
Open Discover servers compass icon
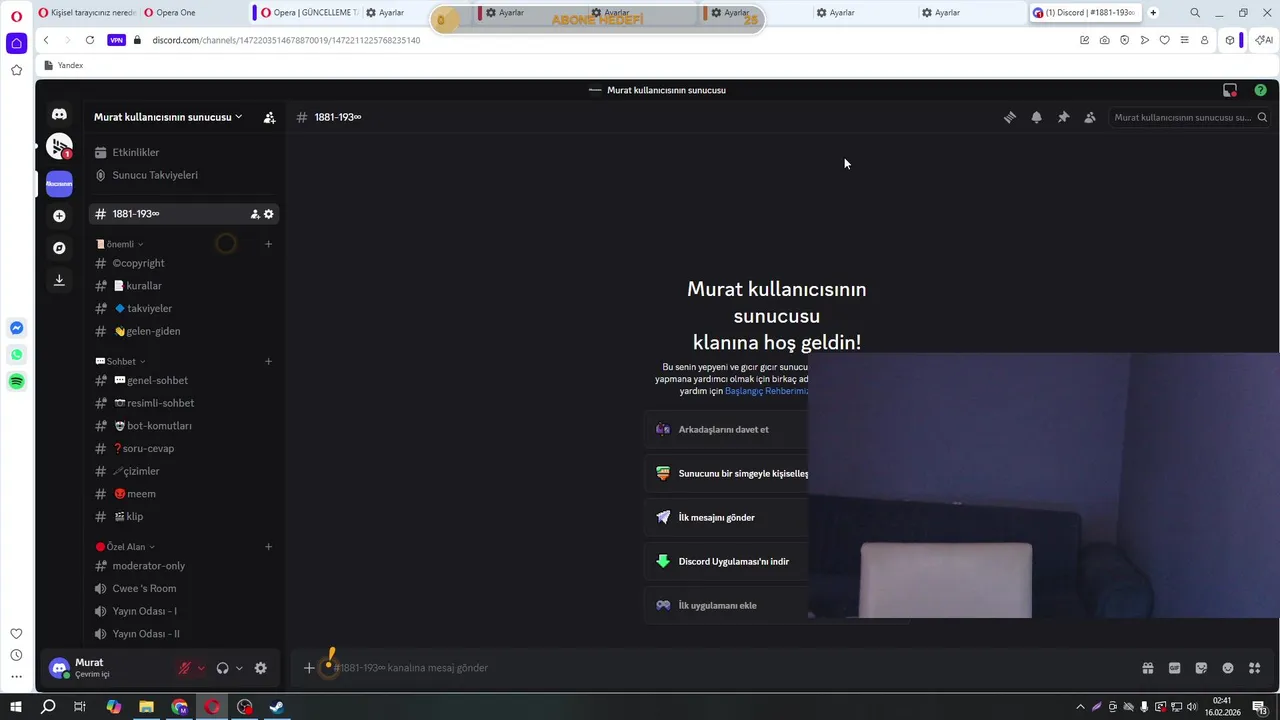[x=59, y=248]
